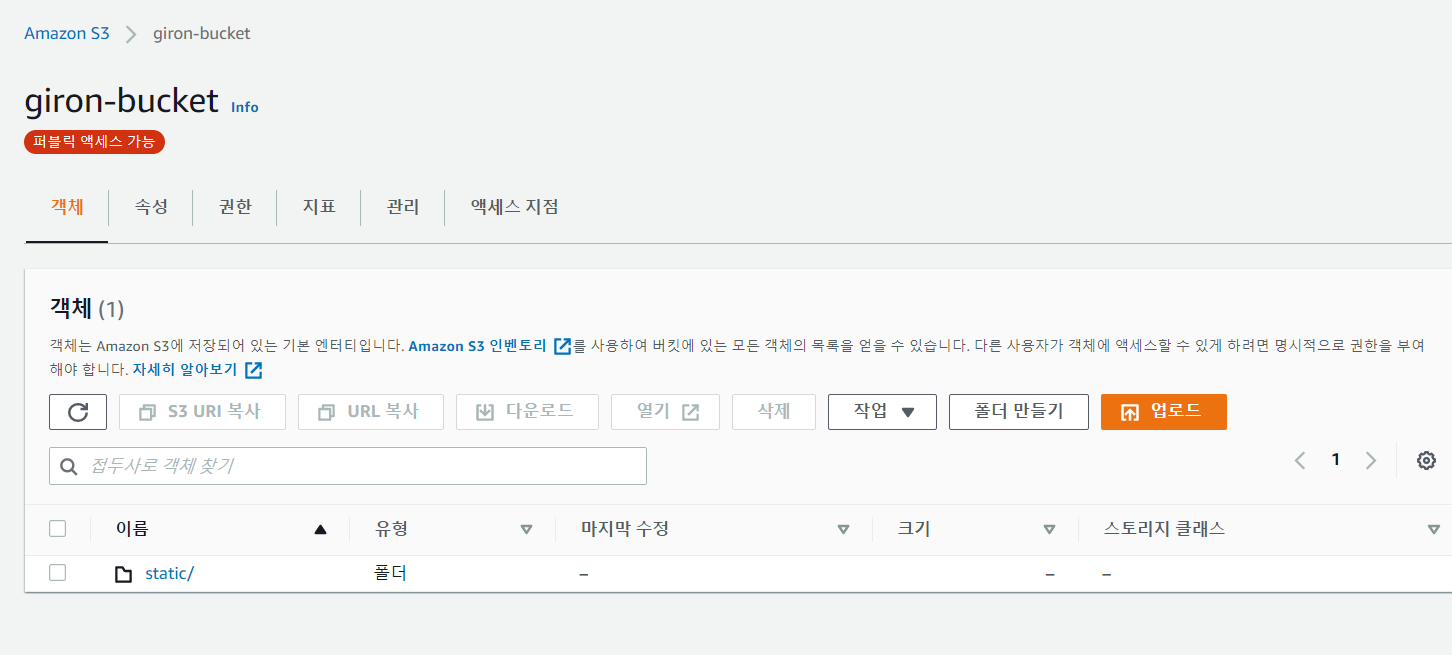Click the 삭제 button
The image size is (1452, 655).
(774, 411)
